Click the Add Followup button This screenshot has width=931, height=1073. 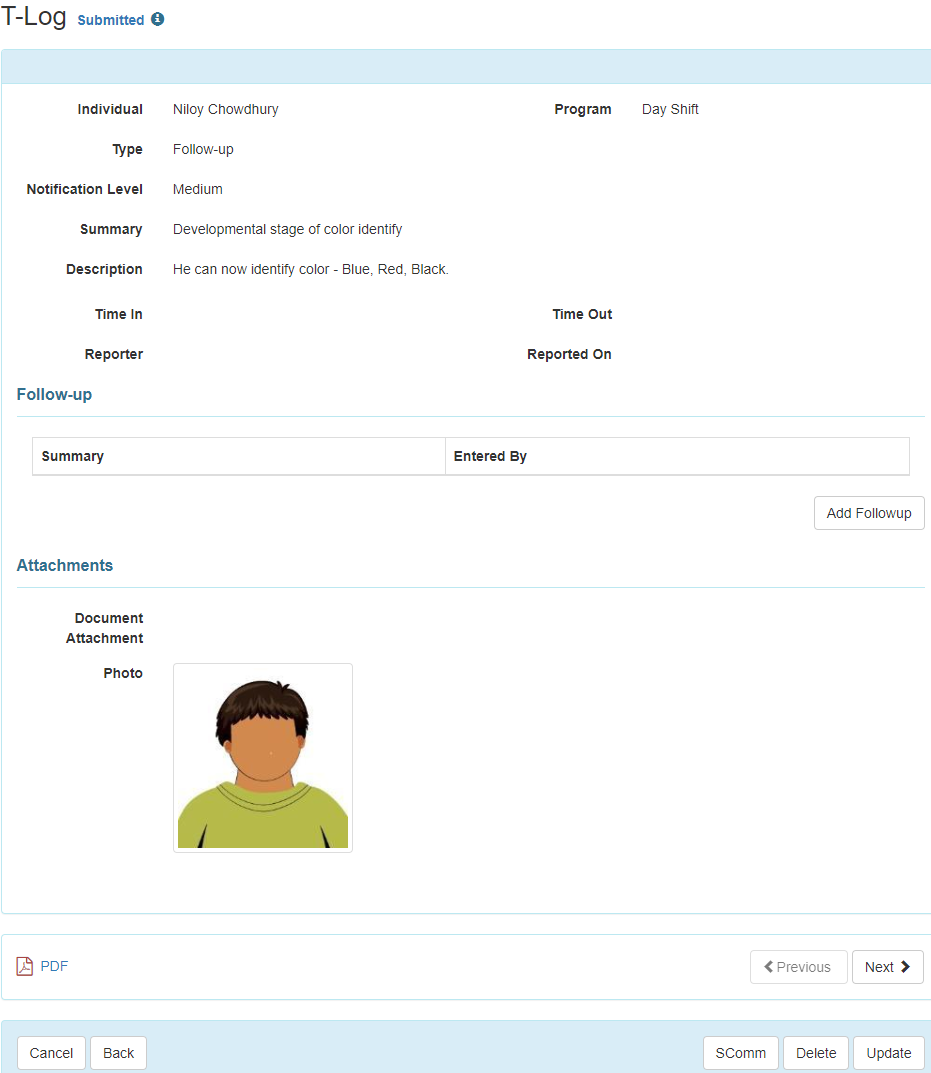(x=869, y=513)
